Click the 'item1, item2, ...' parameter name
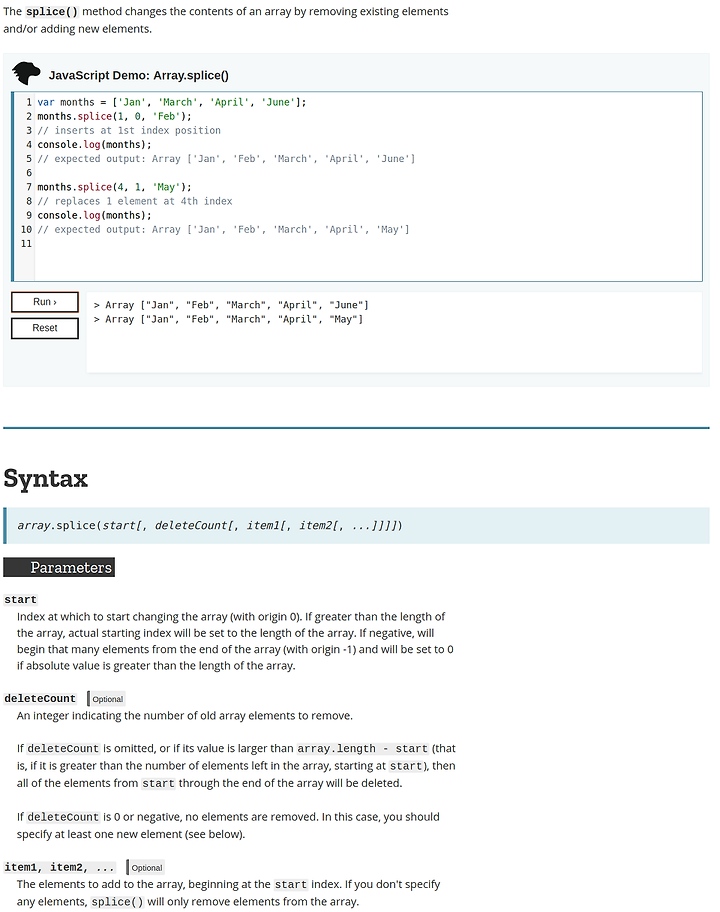Image resolution: width=720 pixels, height=912 pixels. (59, 867)
